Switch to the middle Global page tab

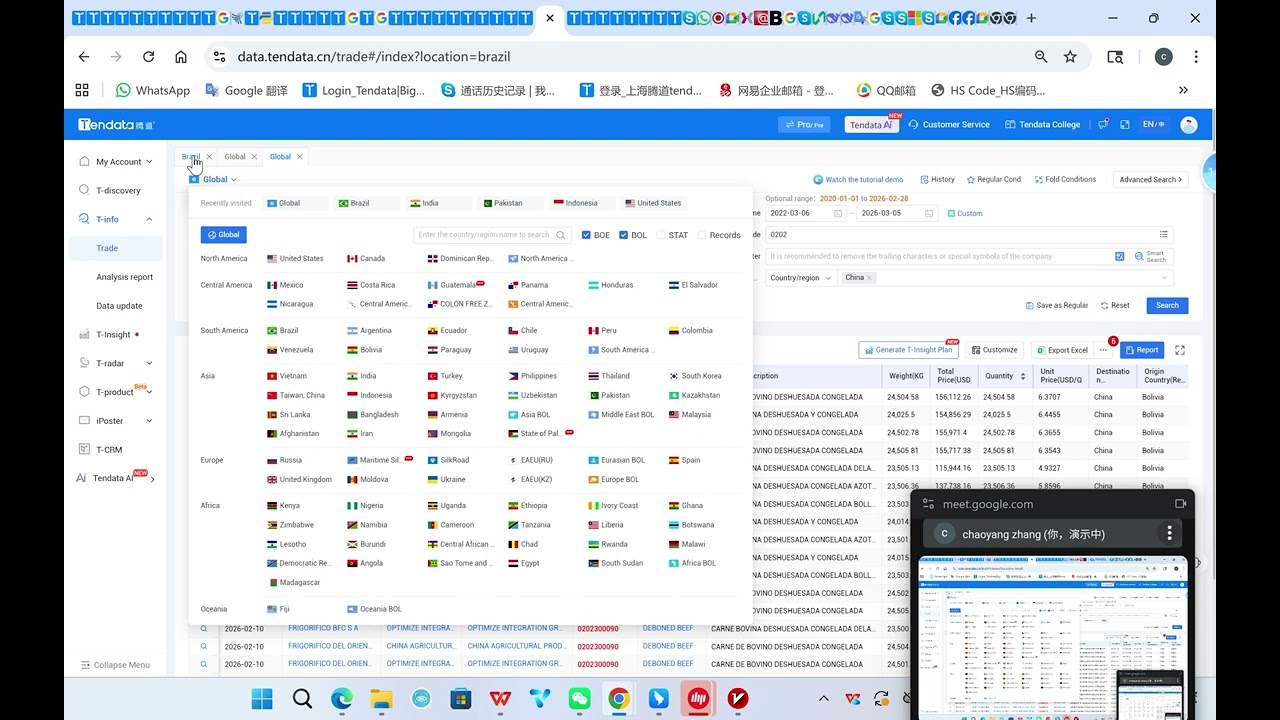point(235,157)
